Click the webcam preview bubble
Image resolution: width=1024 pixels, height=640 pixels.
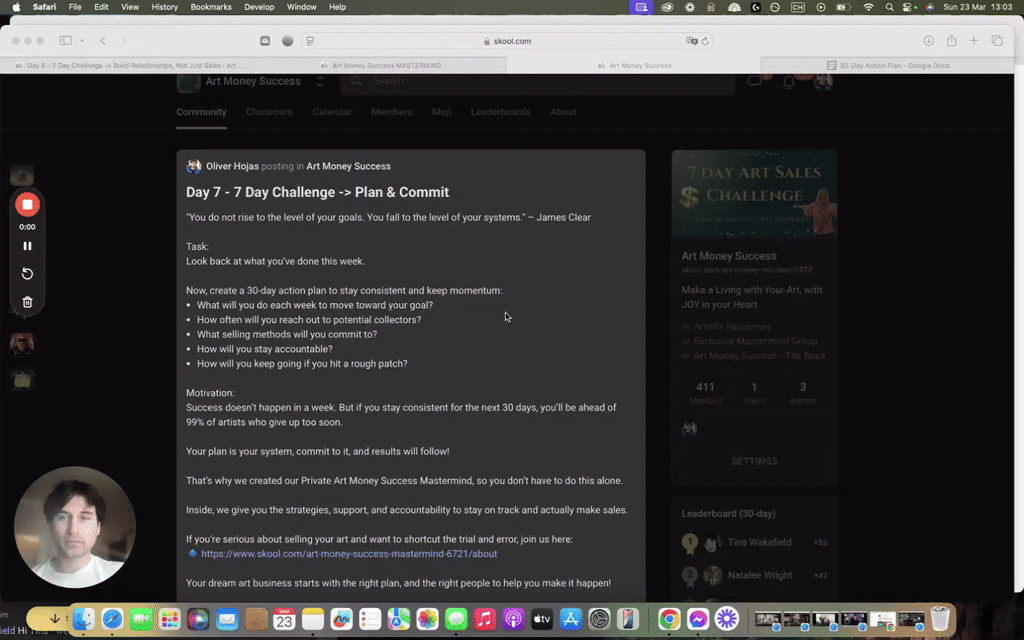point(74,526)
